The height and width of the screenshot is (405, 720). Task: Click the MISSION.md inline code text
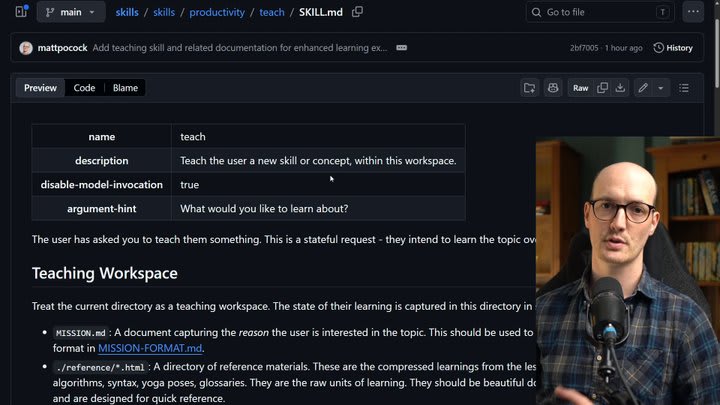tap(80, 333)
